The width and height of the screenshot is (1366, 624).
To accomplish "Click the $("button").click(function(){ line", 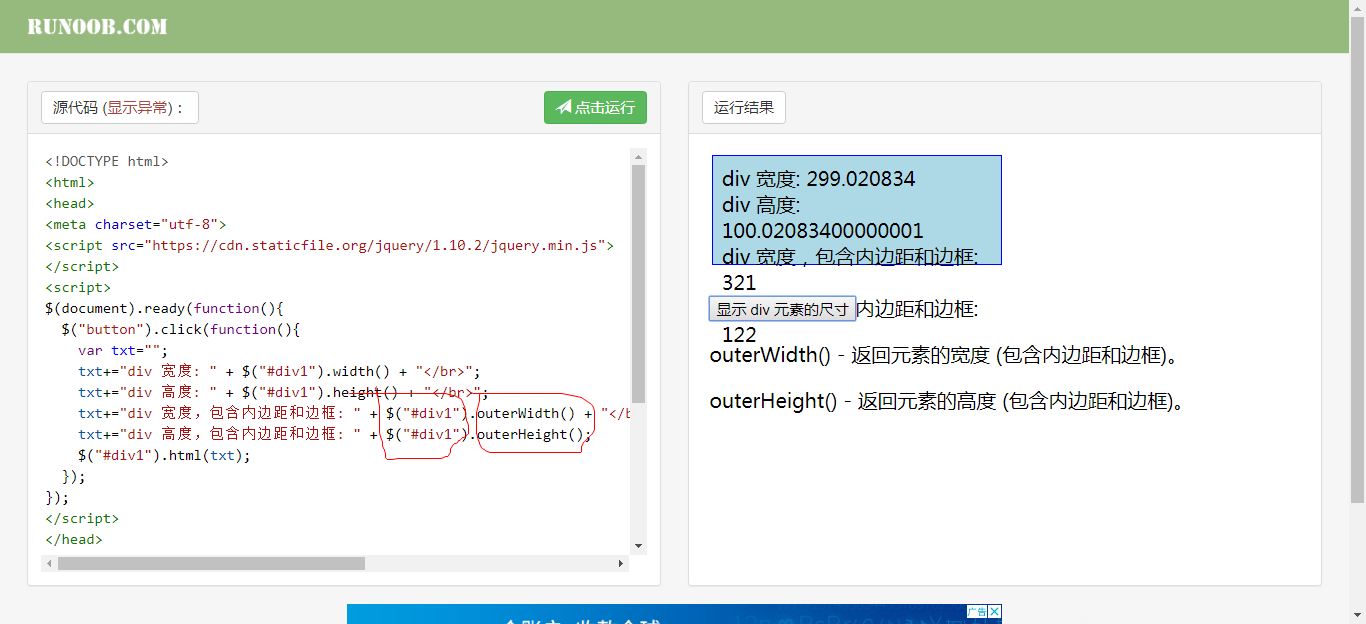I will 181,329.
